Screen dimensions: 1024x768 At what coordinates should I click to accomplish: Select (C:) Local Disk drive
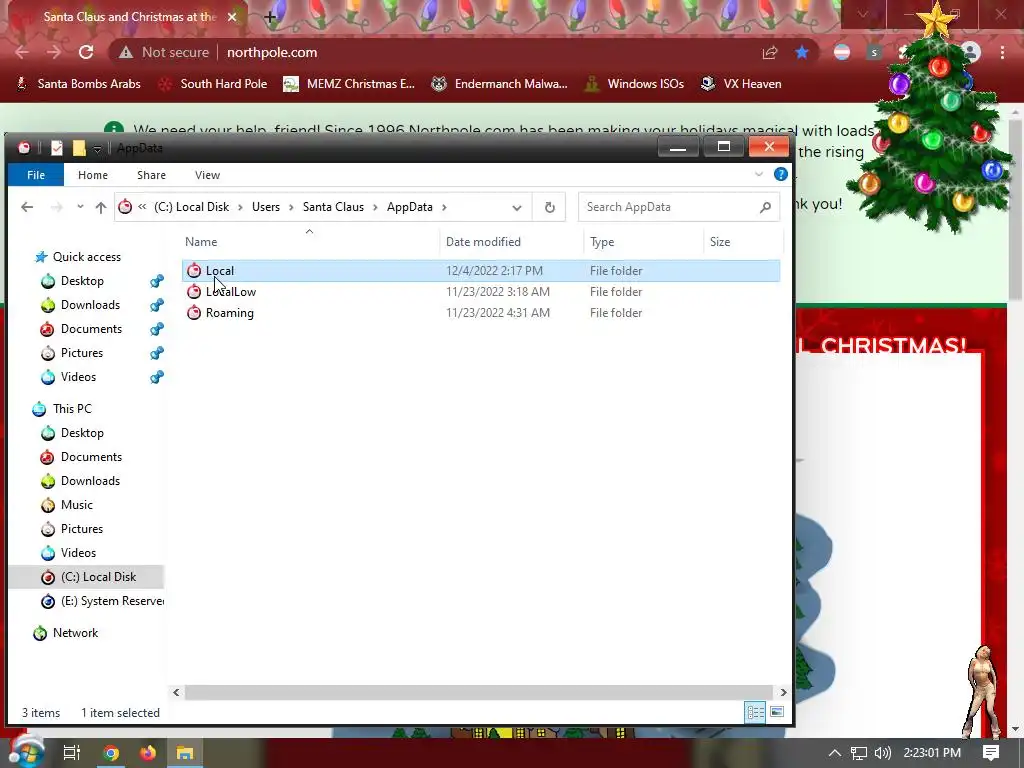tap(98, 577)
